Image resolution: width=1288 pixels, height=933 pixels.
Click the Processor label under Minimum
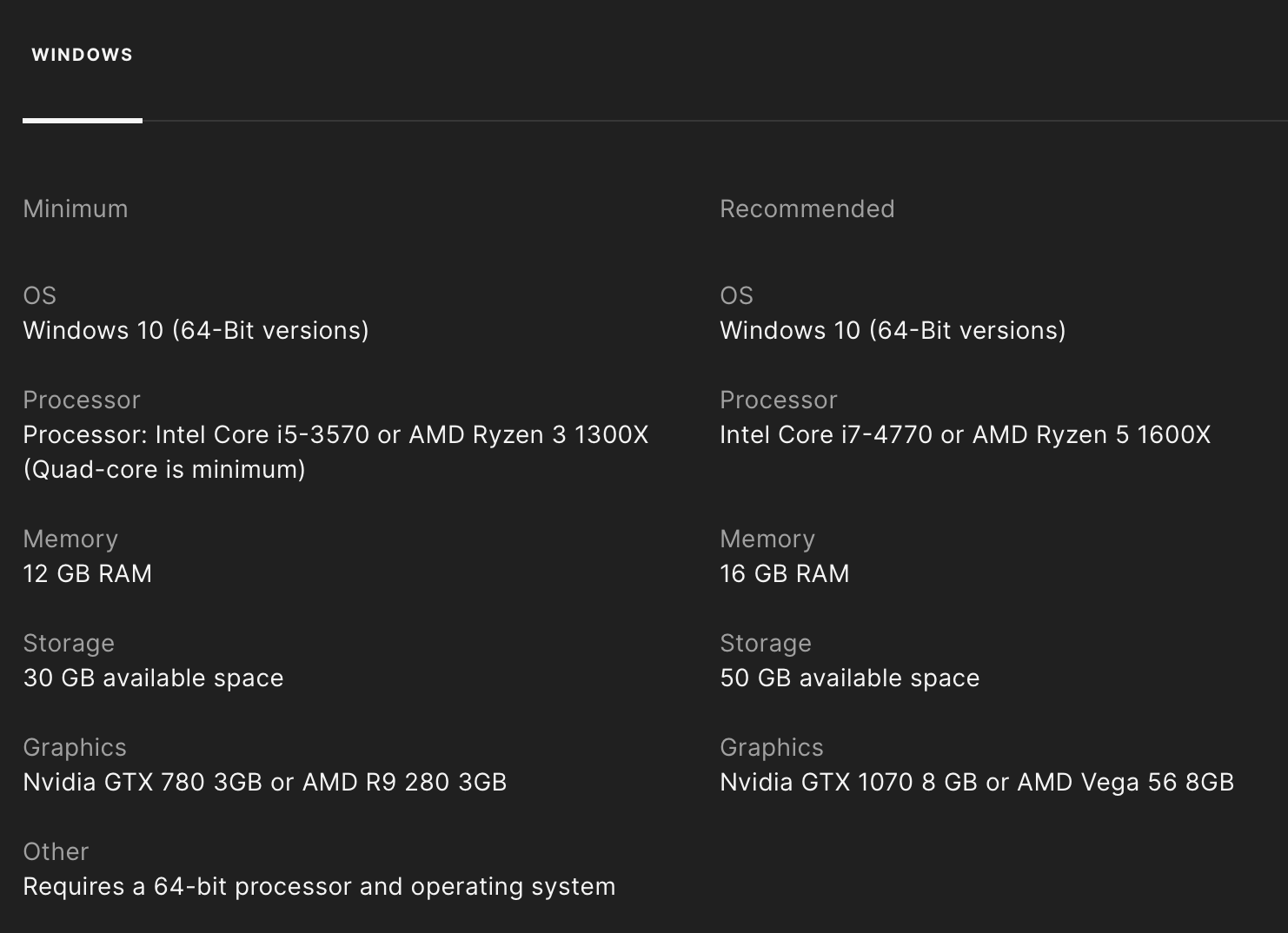82,400
